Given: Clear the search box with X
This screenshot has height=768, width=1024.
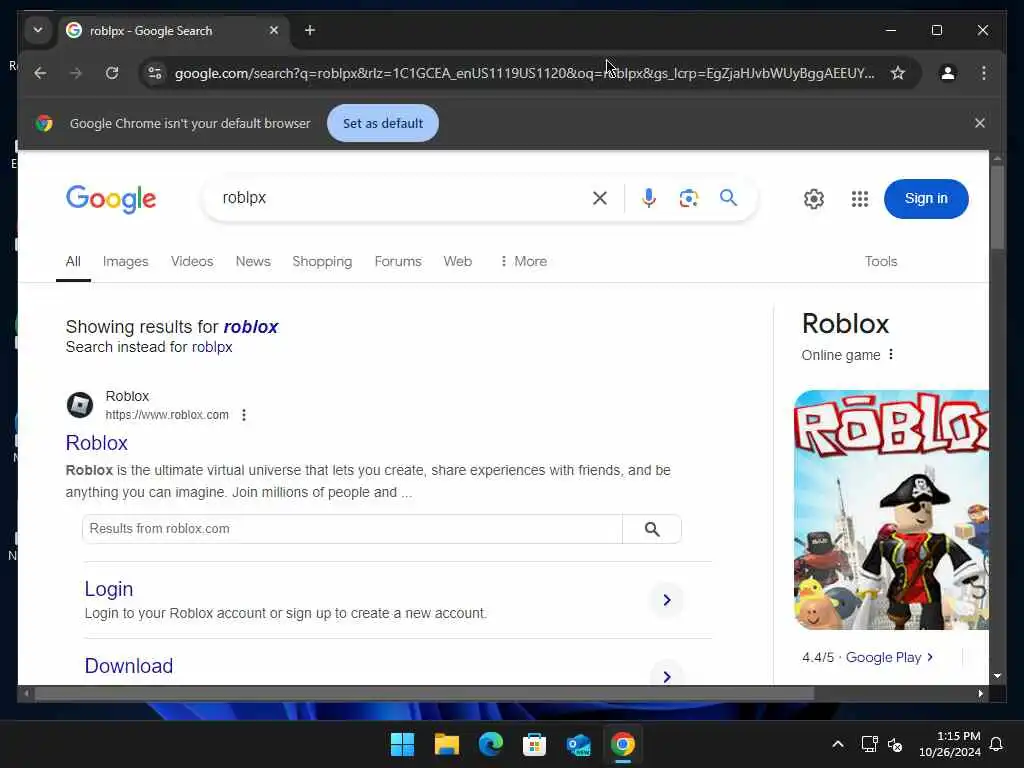Looking at the screenshot, I should coord(600,198).
